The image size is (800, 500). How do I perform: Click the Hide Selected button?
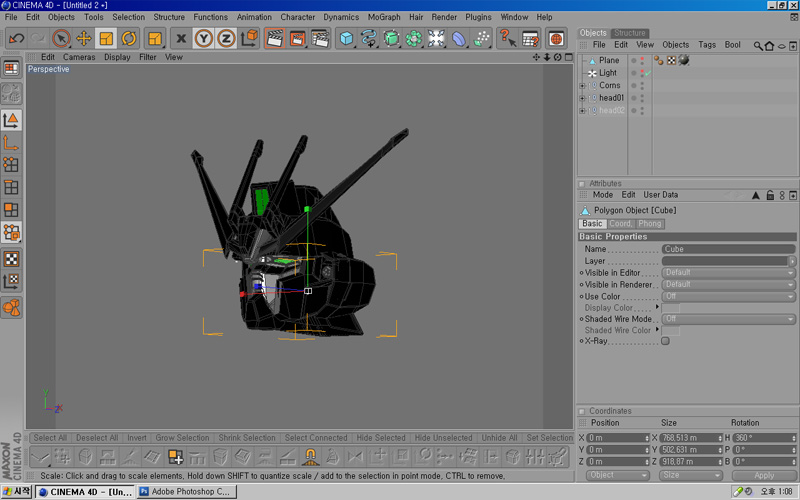point(381,438)
